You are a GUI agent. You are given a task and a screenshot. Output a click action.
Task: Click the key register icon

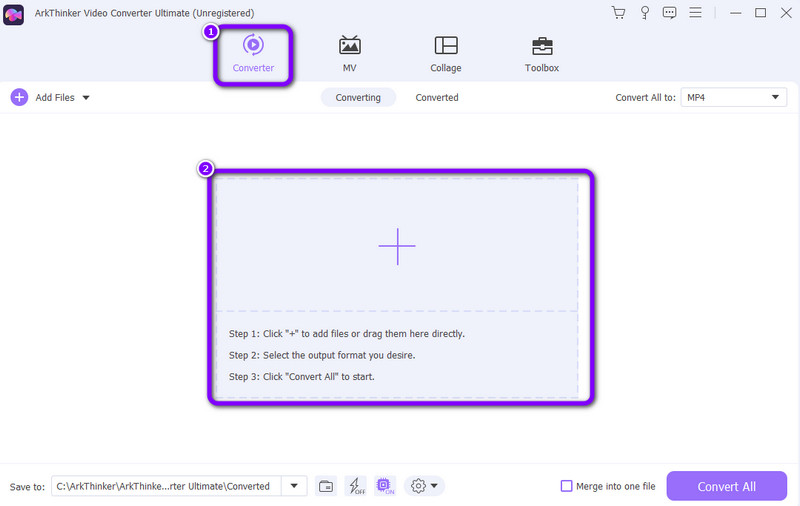[645, 13]
